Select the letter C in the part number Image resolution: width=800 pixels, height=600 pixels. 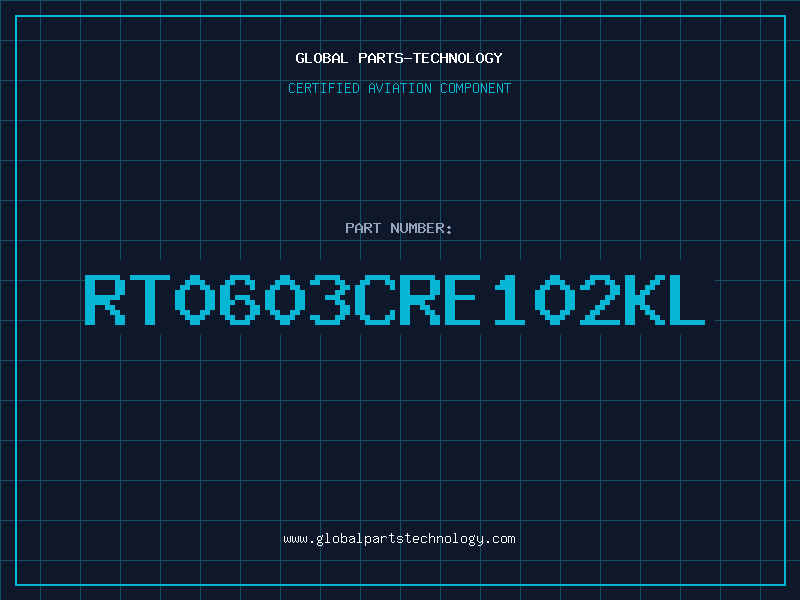[x=372, y=299]
